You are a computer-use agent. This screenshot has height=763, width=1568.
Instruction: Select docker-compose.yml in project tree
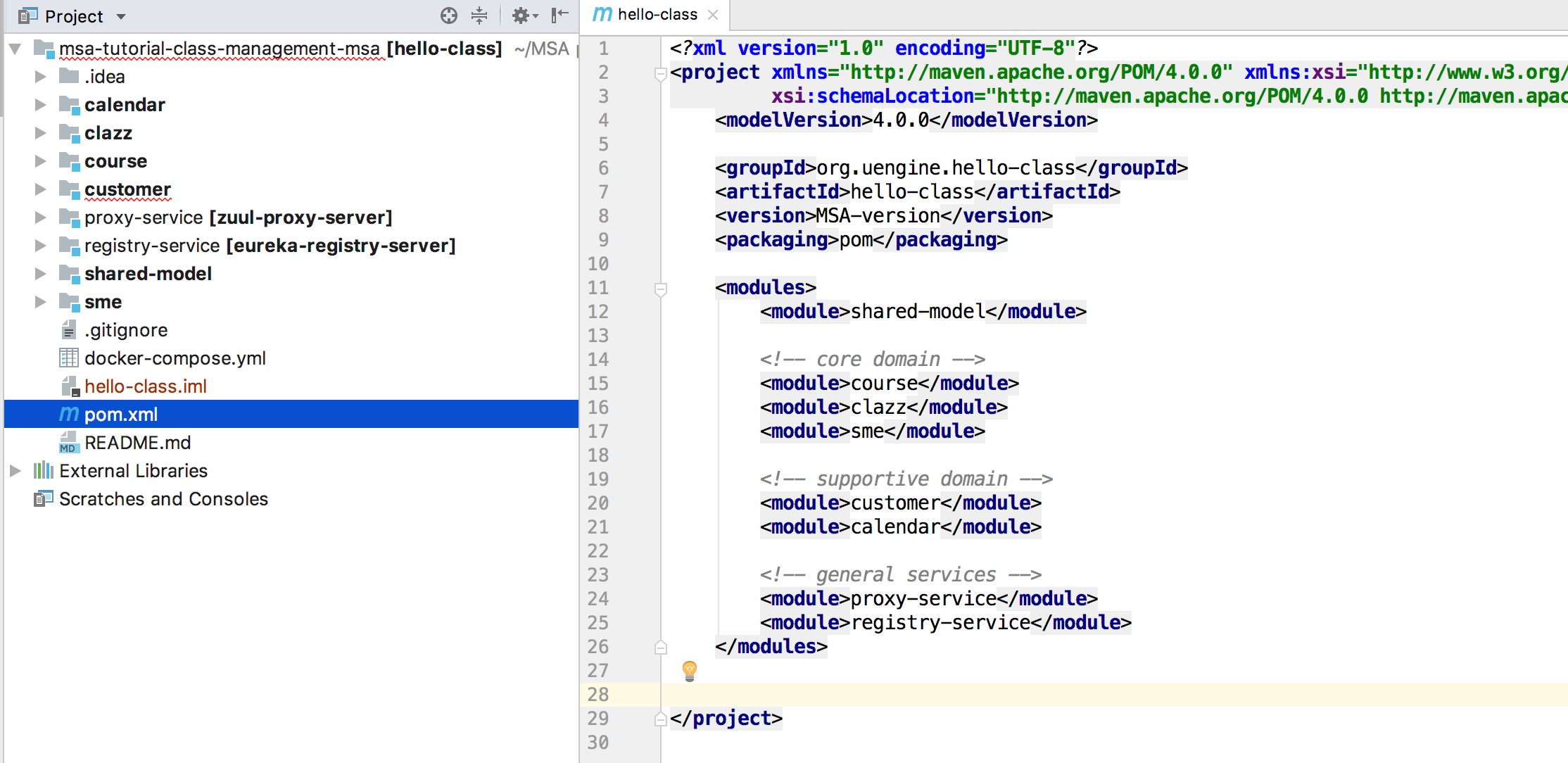click(x=175, y=358)
